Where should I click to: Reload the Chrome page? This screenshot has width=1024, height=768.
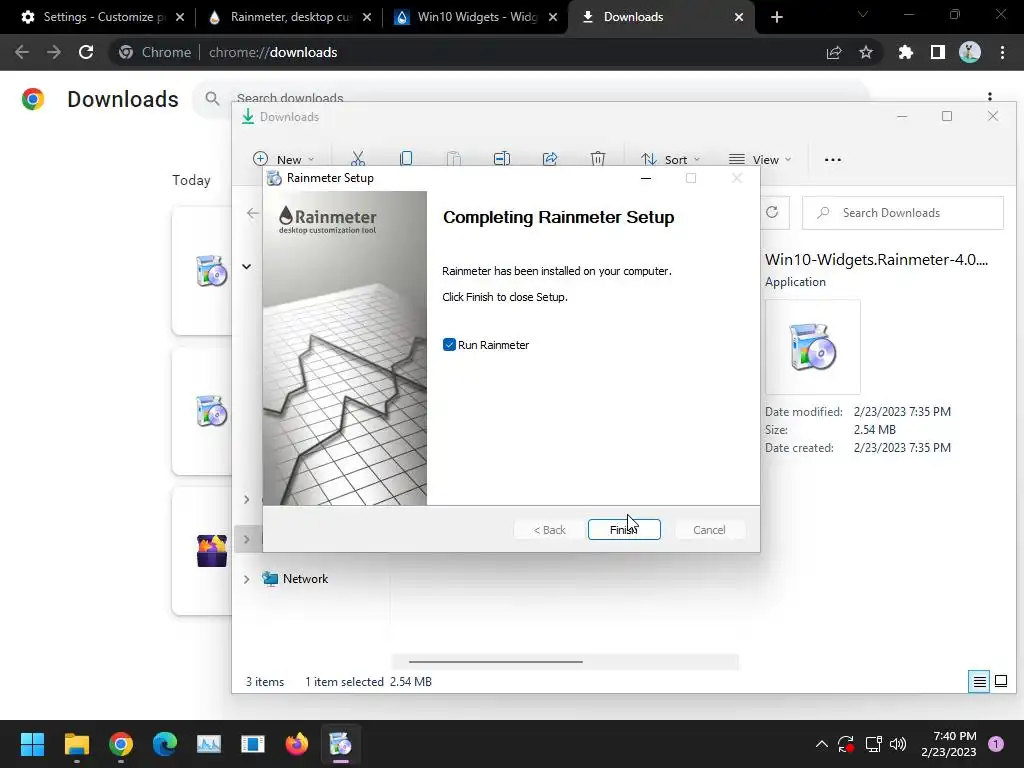(86, 52)
